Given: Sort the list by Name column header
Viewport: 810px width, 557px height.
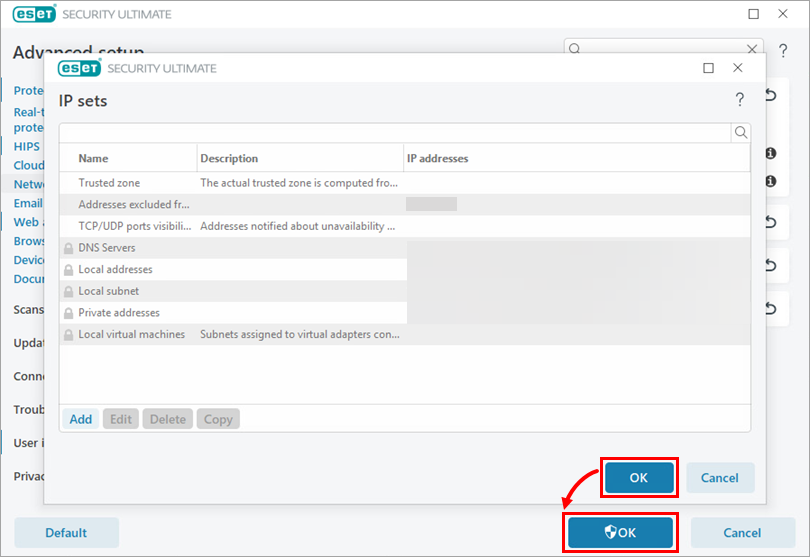Looking at the screenshot, I should pos(93,158).
